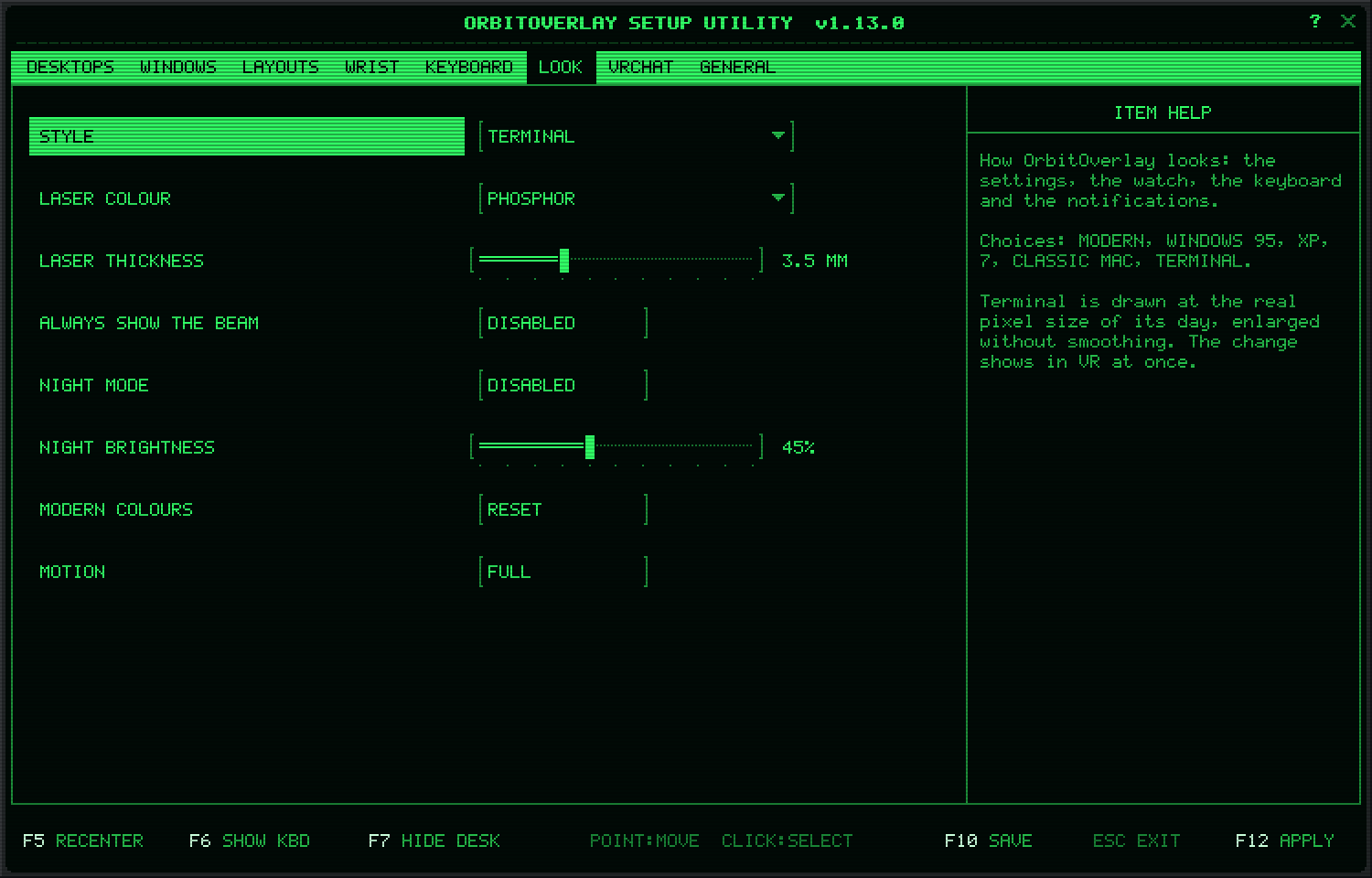Select the Look tab
The height and width of the screenshot is (878, 1372).
tap(561, 67)
